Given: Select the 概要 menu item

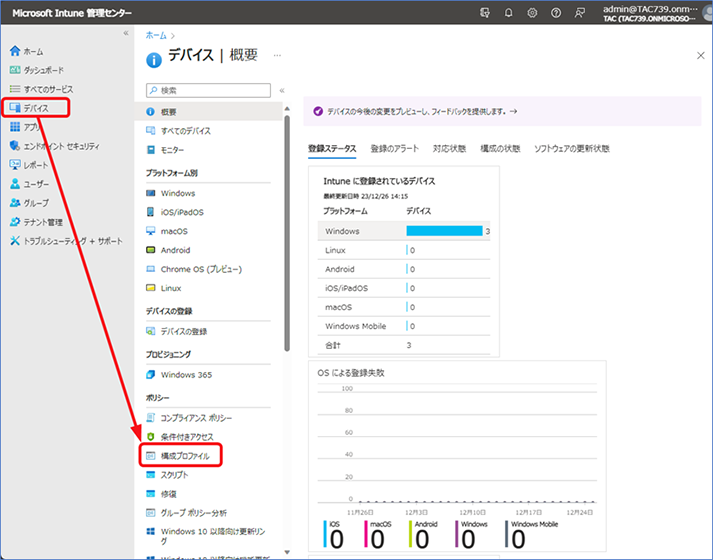Looking at the screenshot, I should (208, 112).
